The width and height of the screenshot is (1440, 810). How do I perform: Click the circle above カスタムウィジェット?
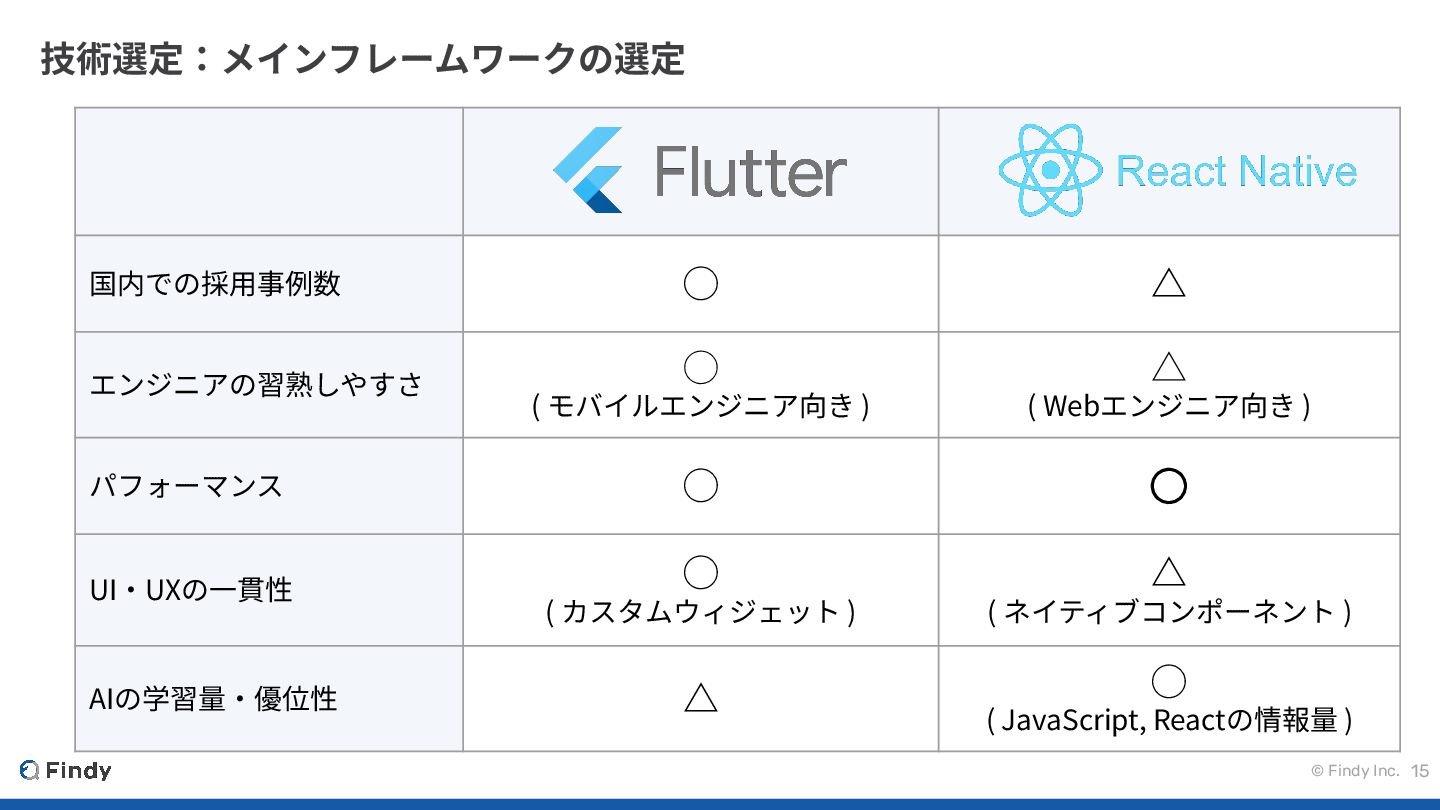(x=700, y=573)
